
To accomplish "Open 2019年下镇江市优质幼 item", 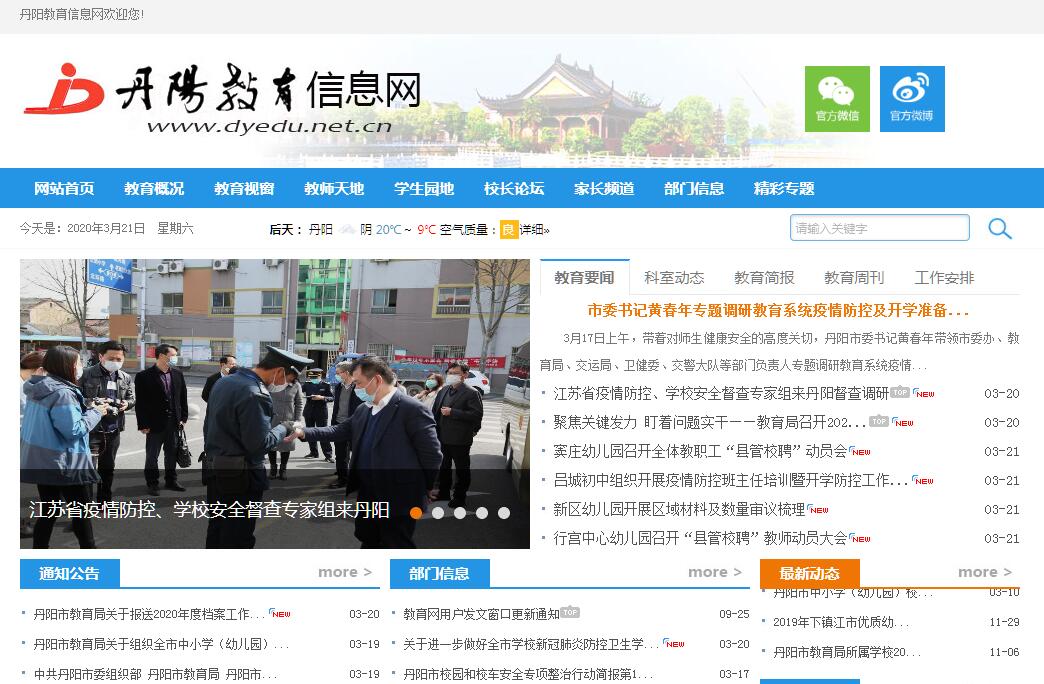I will tap(841, 622).
